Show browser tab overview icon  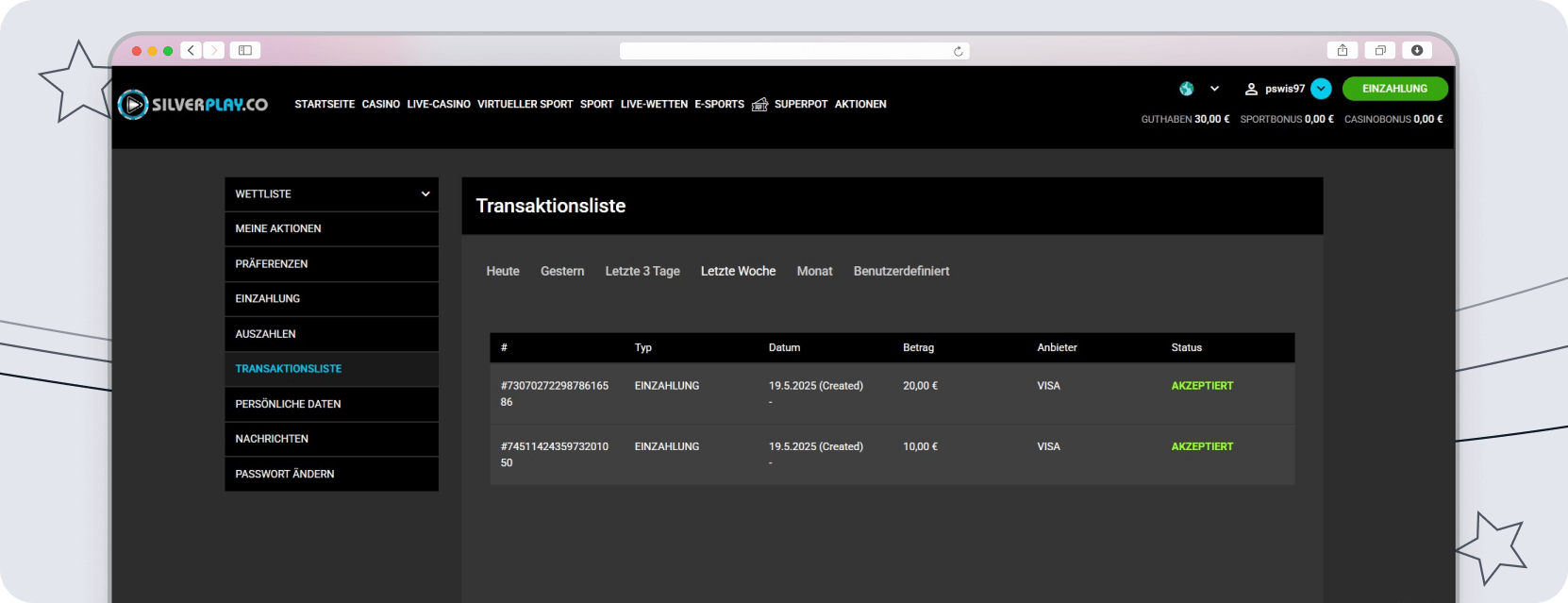(1380, 50)
